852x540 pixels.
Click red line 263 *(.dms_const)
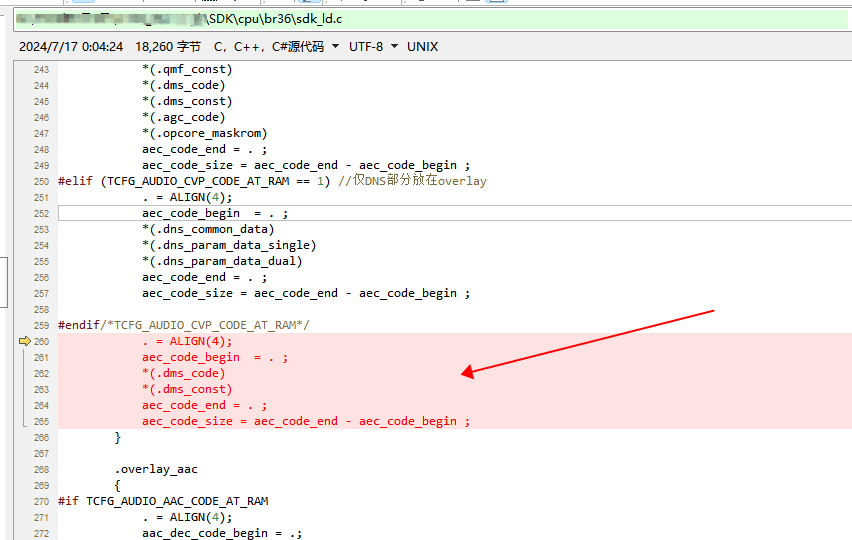187,389
